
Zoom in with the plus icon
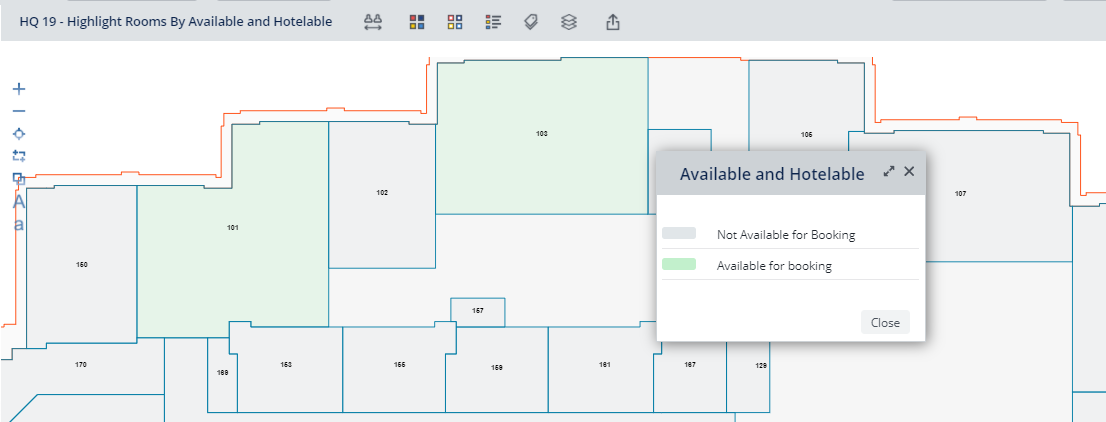18,88
